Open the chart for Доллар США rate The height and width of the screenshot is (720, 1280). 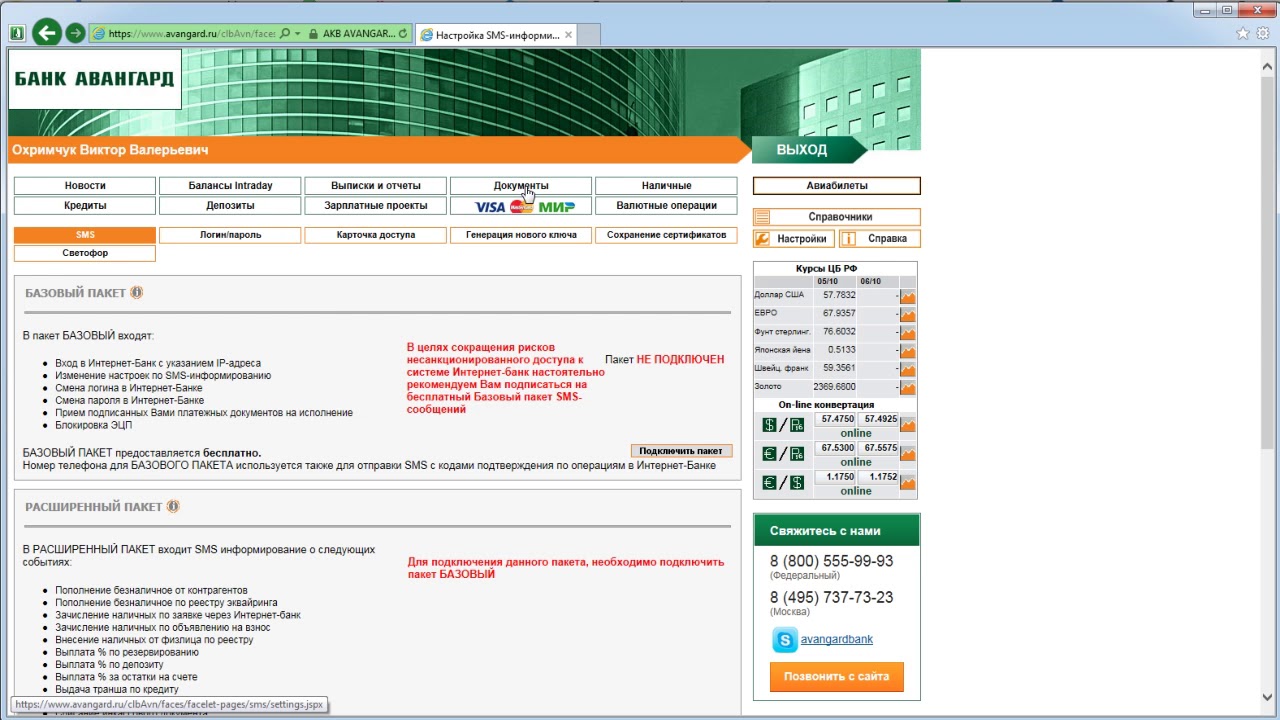pos(907,296)
